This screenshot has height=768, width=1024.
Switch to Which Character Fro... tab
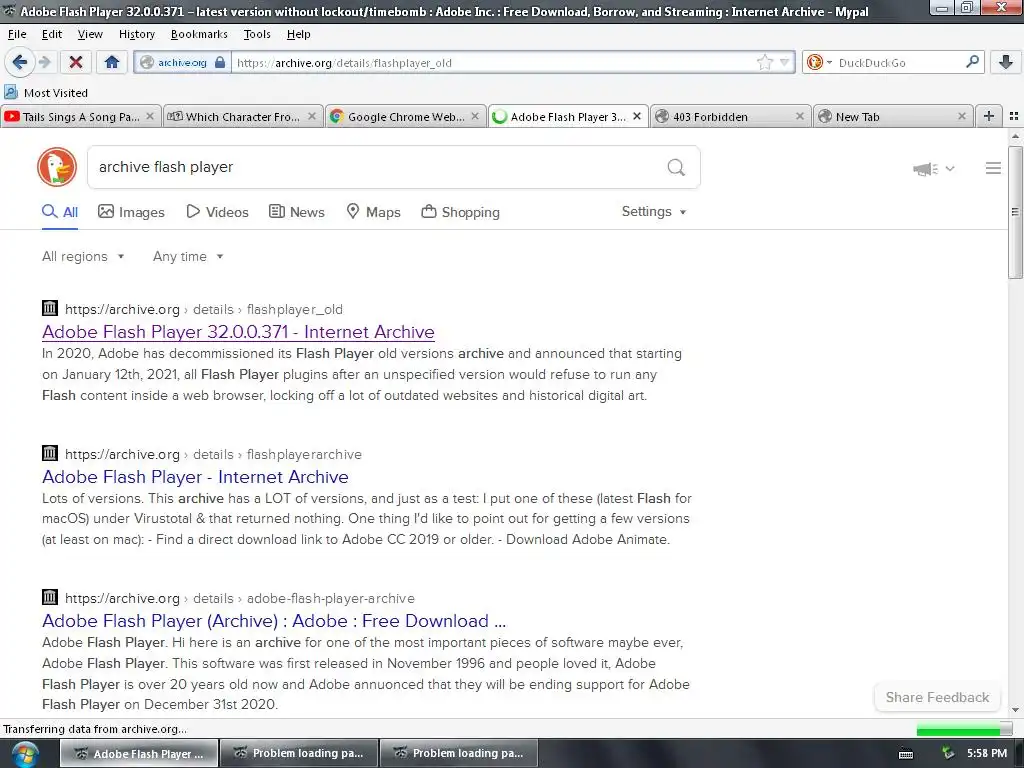coord(242,117)
